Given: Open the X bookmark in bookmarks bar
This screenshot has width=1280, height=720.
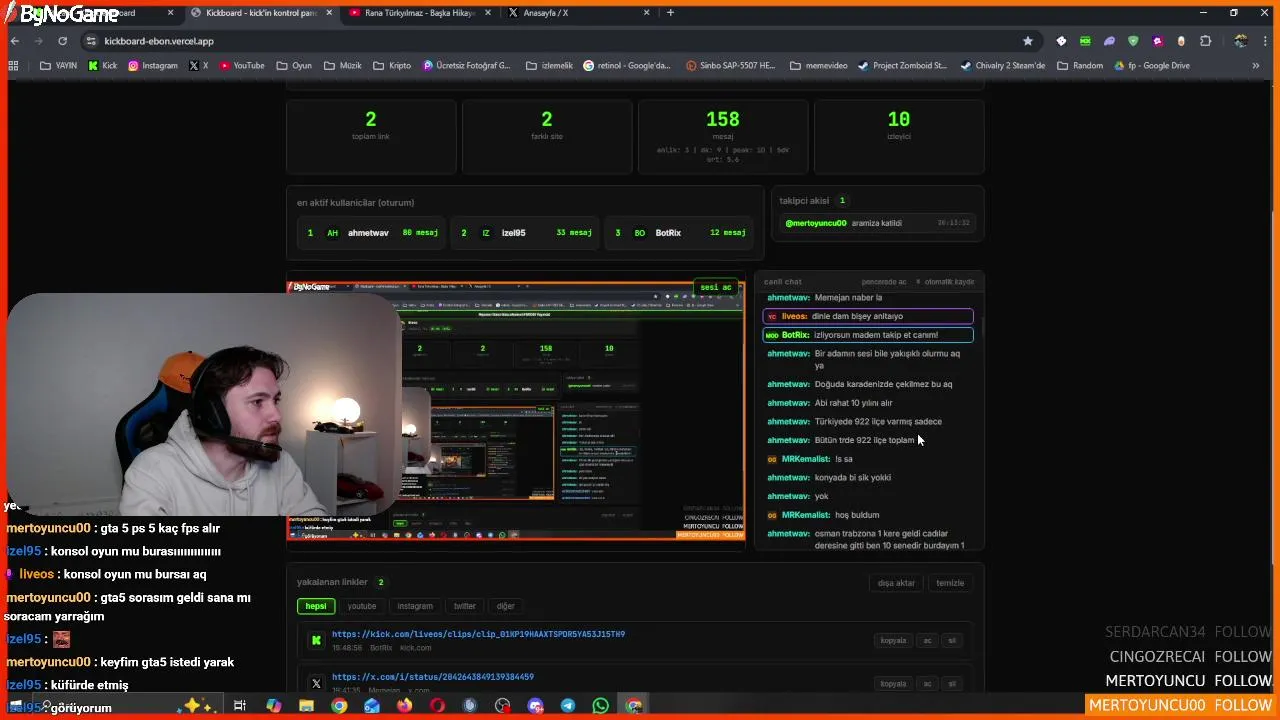Looking at the screenshot, I should click(x=199, y=66).
